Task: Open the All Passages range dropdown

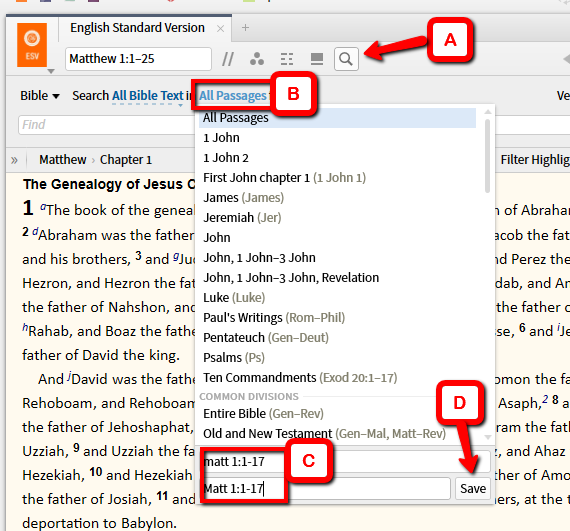Action: pyautogui.click(x=233, y=96)
